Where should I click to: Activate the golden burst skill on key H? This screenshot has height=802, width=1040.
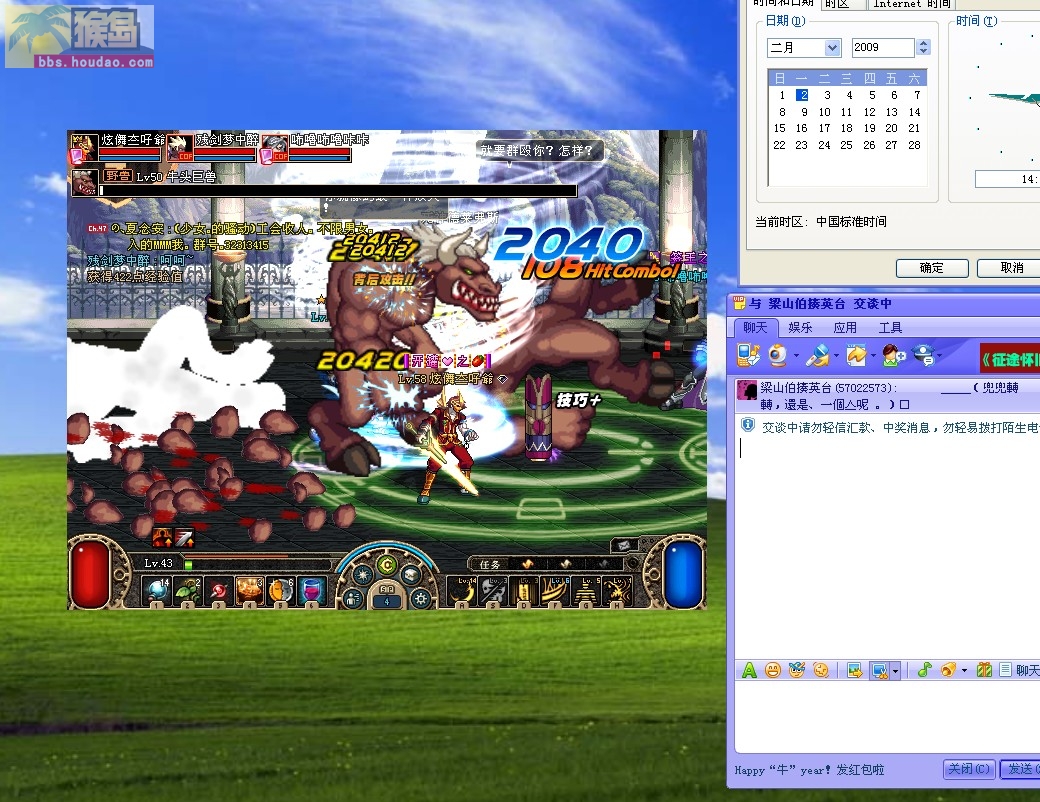(x=617, y=590)
